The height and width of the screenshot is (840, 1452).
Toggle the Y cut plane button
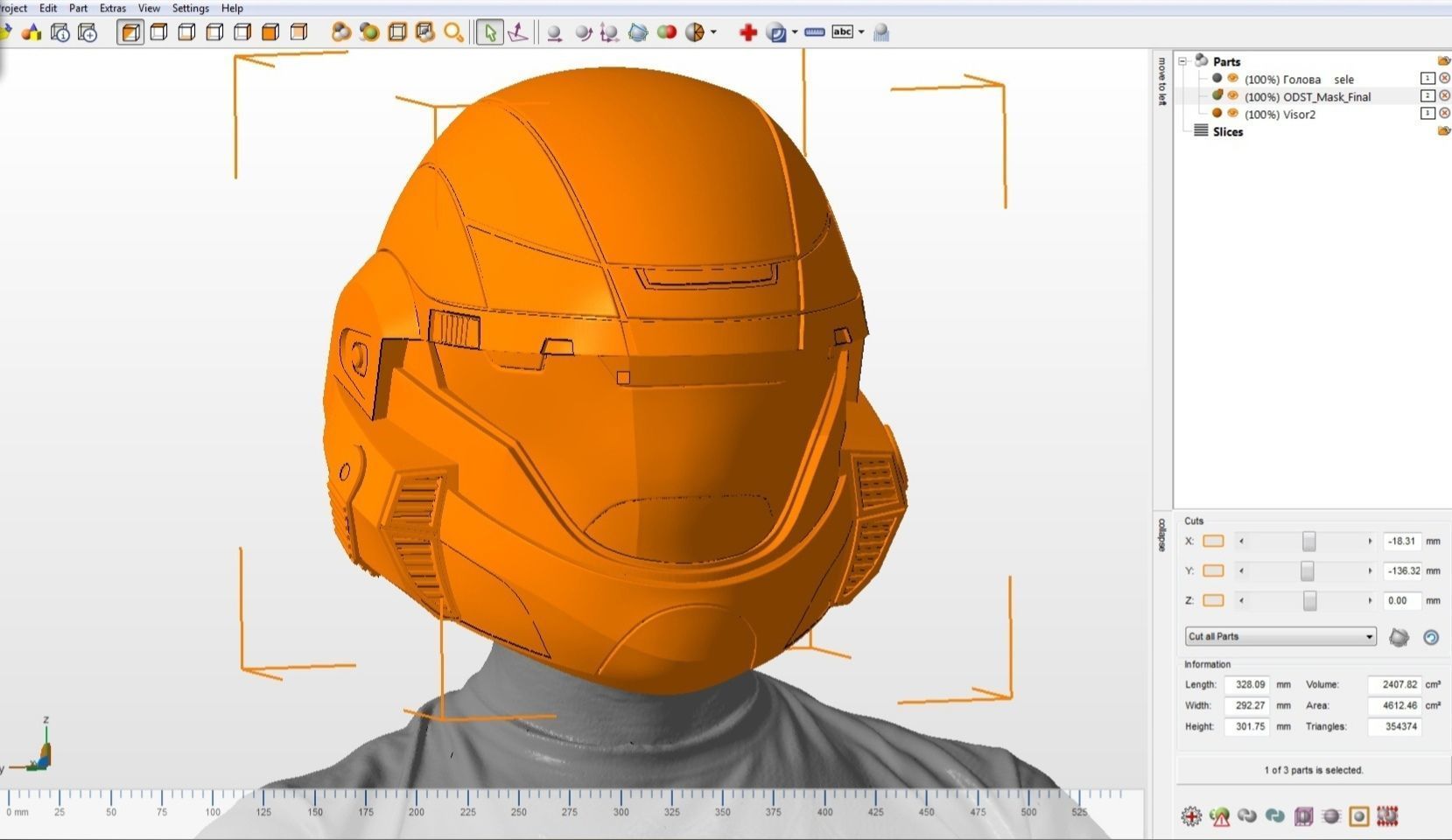click(x=1213, y=570)
